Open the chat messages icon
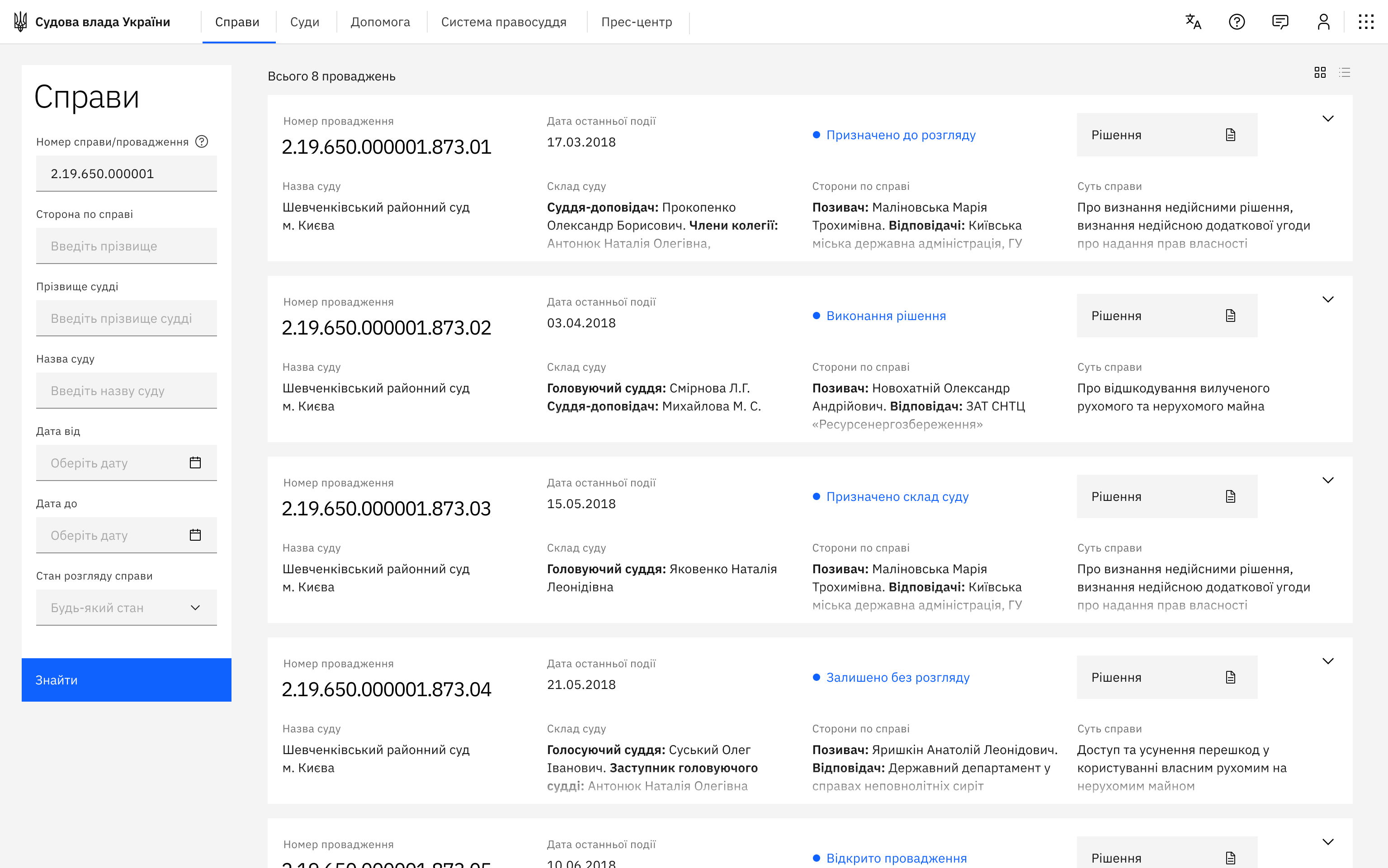 point(1280,22)
